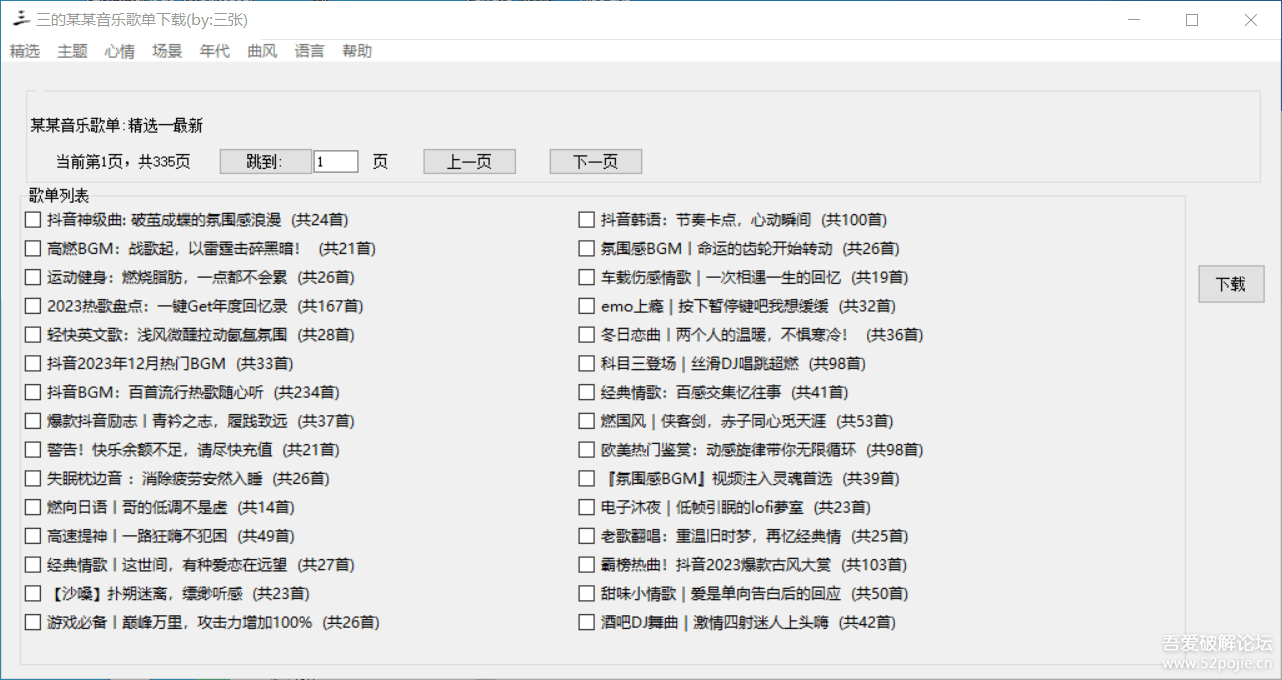Click text 当前第1页,共335页

(123, 161)
